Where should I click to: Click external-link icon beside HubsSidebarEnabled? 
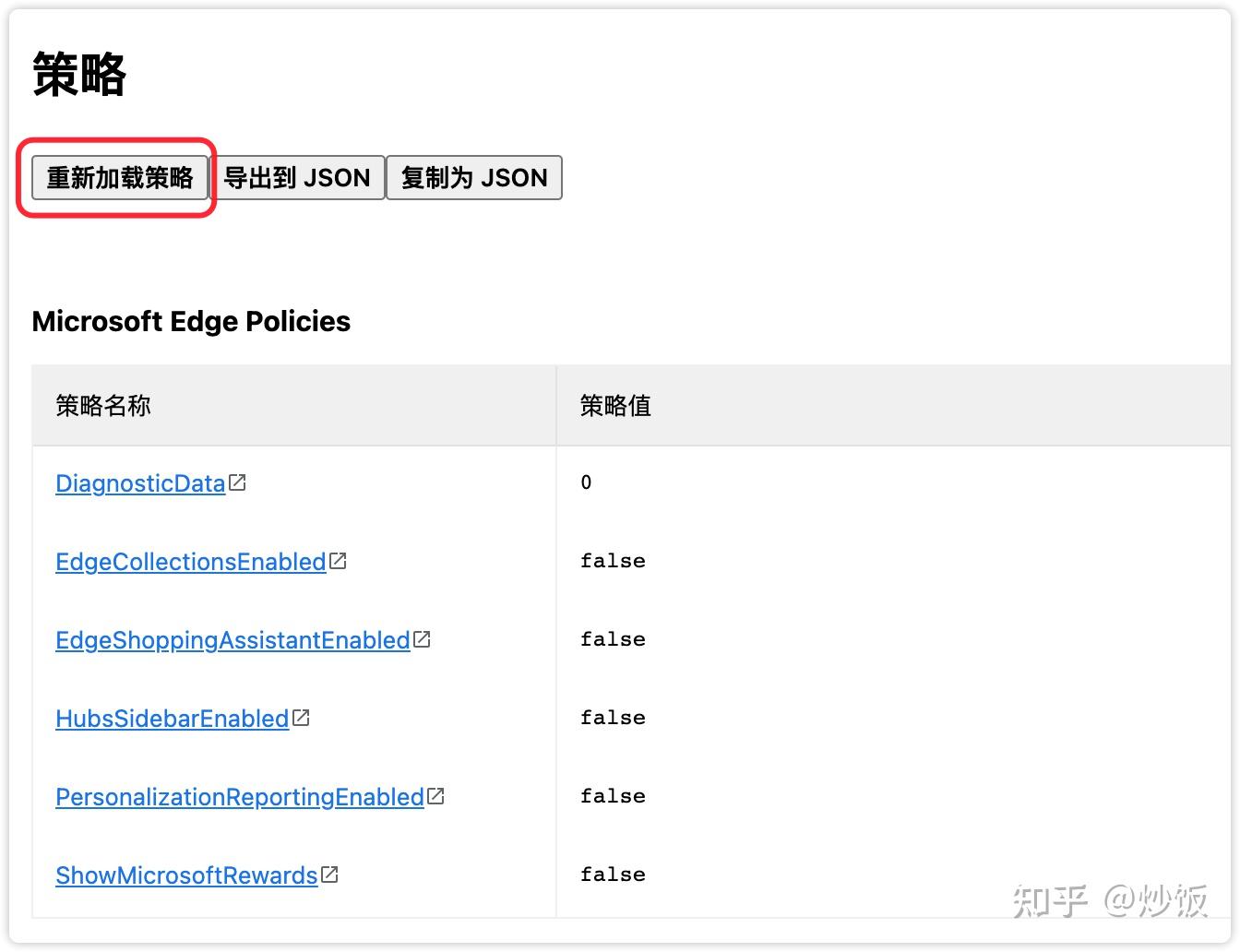tap(302, 718)
